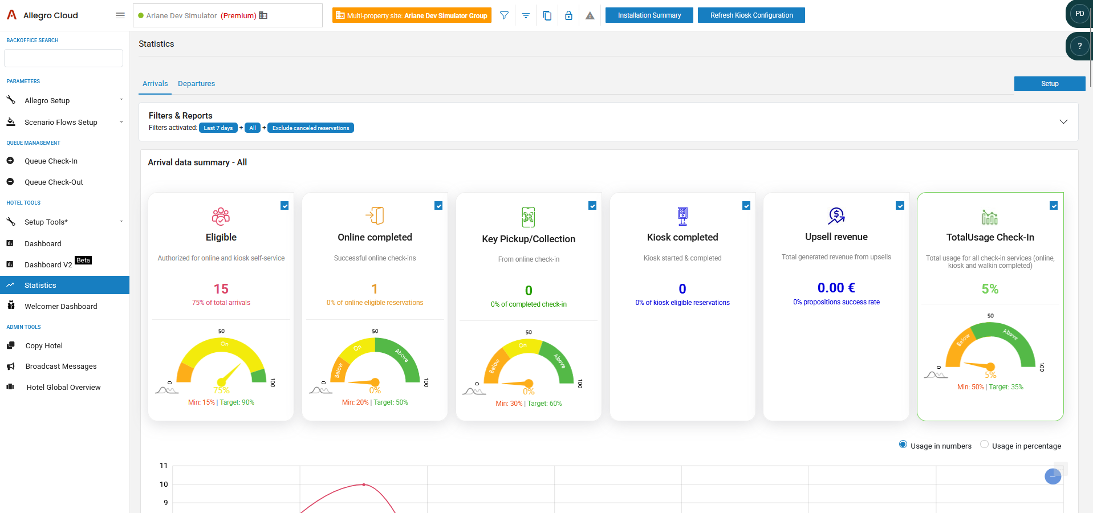
Task: Click the Installation Summary button
Action: point(649,15)
